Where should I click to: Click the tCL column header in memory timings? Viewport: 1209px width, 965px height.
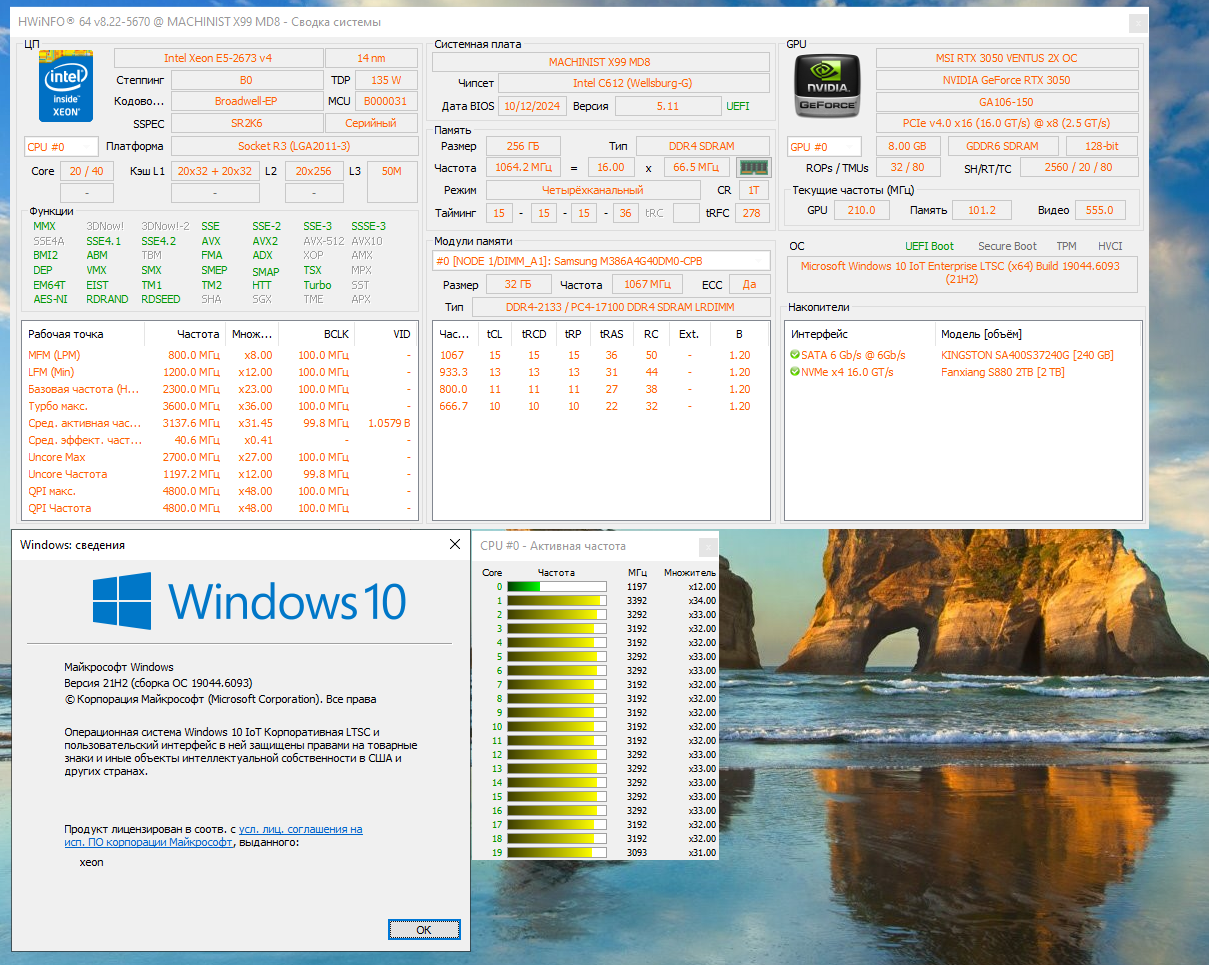[x=494, y=334]
